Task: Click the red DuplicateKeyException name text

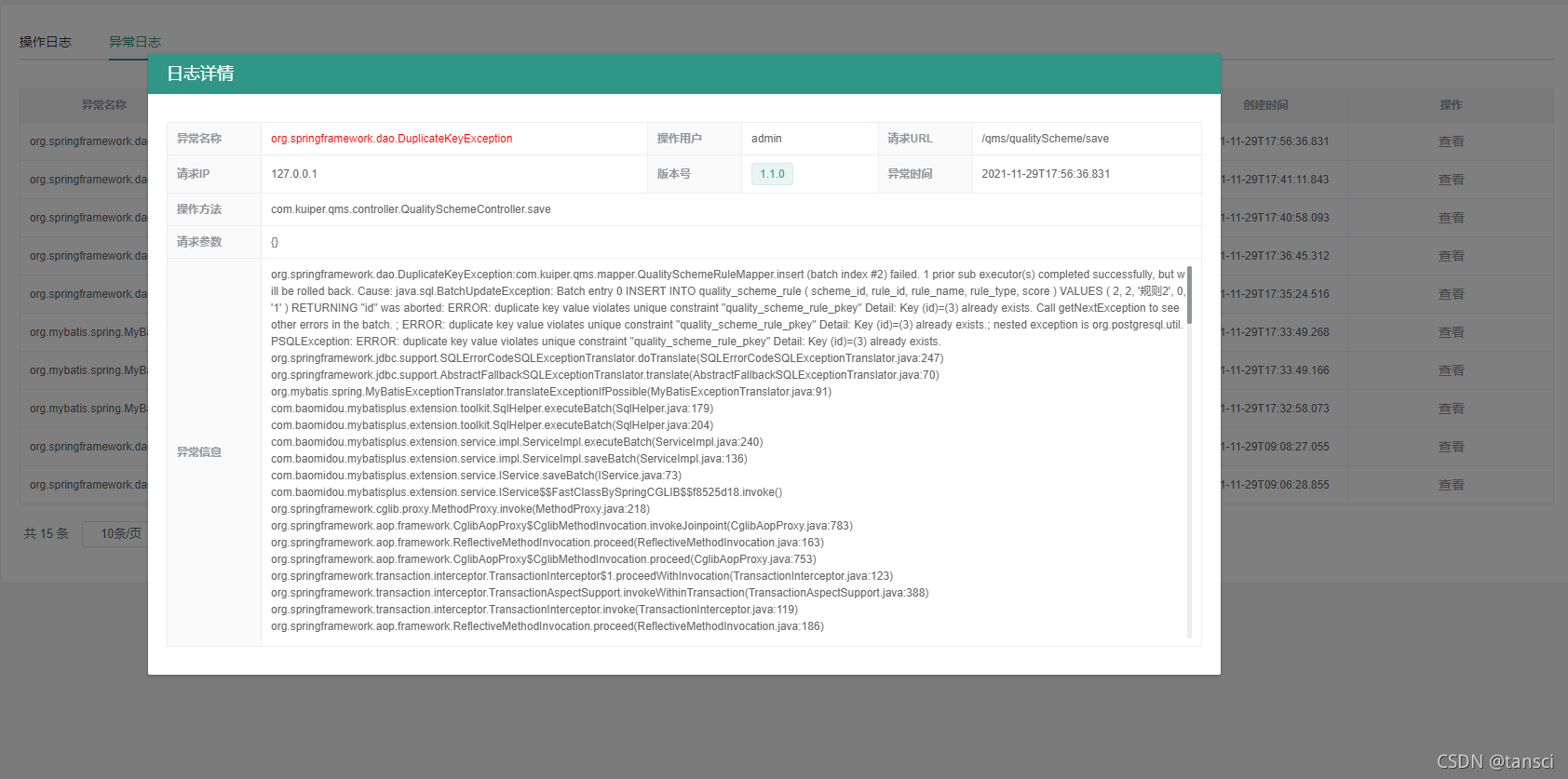Action: point(391,139)
